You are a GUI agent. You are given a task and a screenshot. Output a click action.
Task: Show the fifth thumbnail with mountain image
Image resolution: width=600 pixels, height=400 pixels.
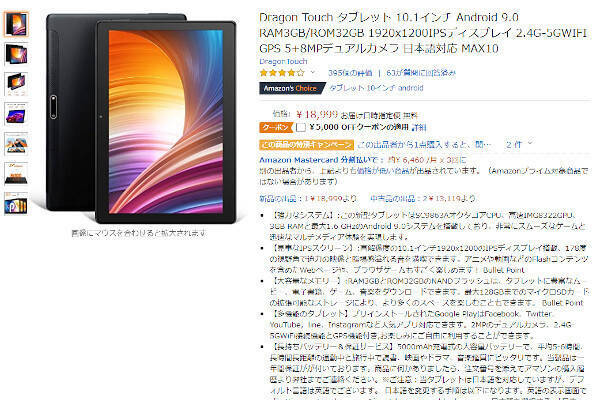[x=16, y=144]
